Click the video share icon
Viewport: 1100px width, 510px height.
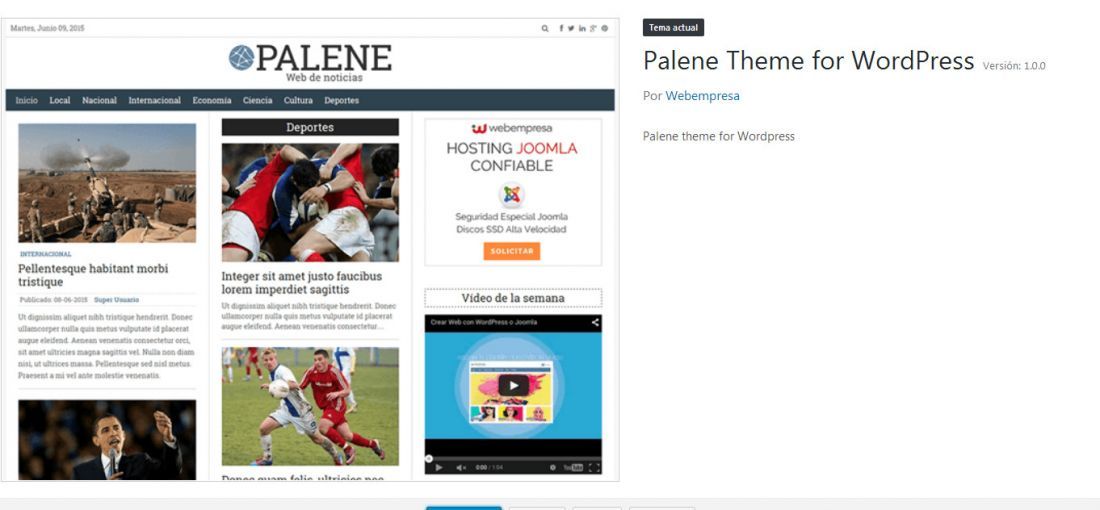coord(594,323)
